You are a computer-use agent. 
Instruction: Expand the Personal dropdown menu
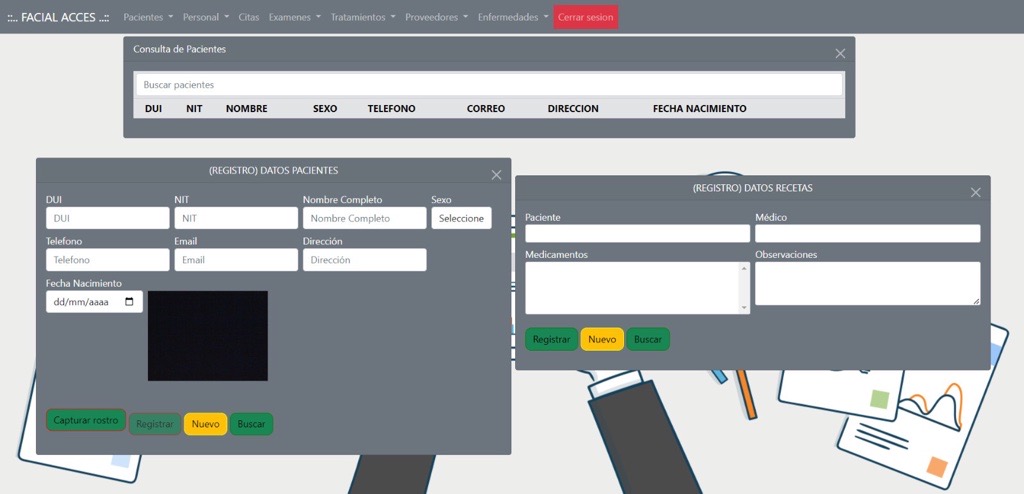(x=205, y=17)
